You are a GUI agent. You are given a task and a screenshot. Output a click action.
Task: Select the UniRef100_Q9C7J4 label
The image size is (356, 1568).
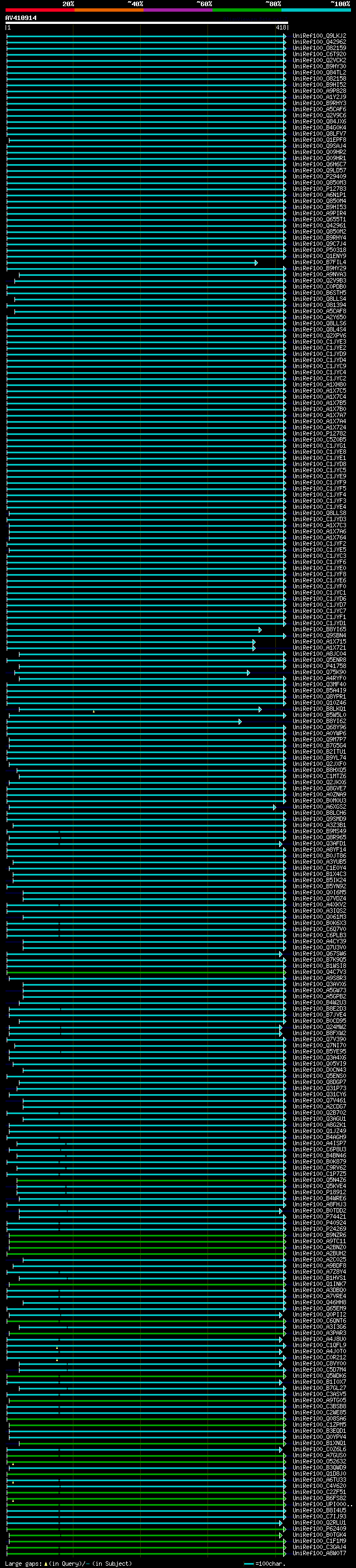pyautogui.click(x=319, y=244)
